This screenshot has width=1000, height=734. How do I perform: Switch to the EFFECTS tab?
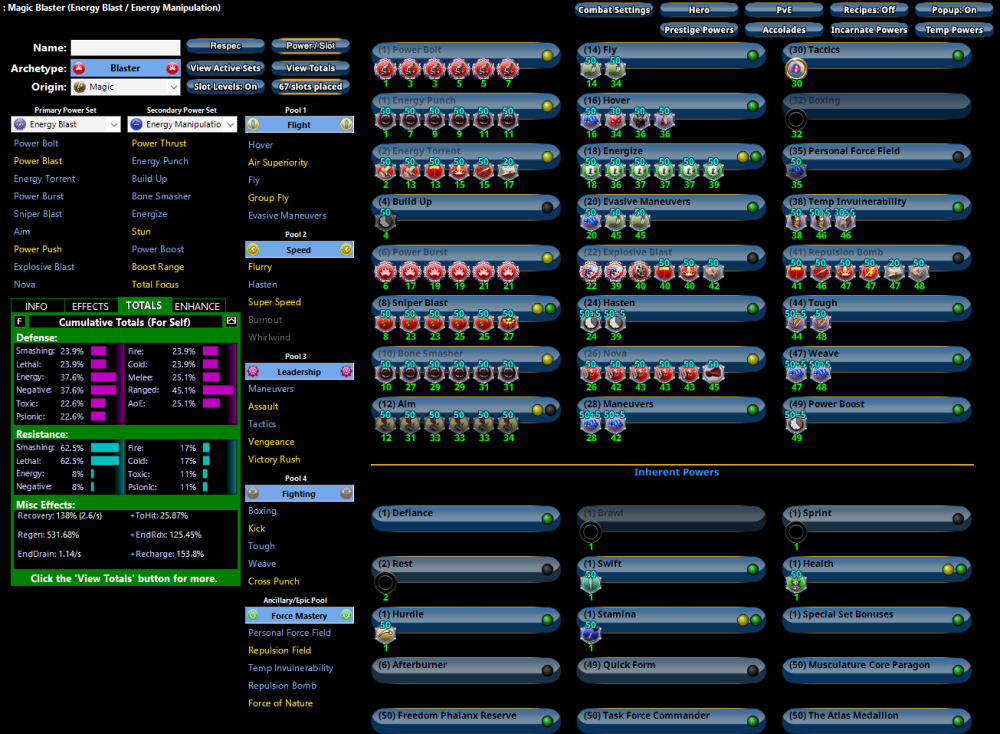tap(90, 306)
